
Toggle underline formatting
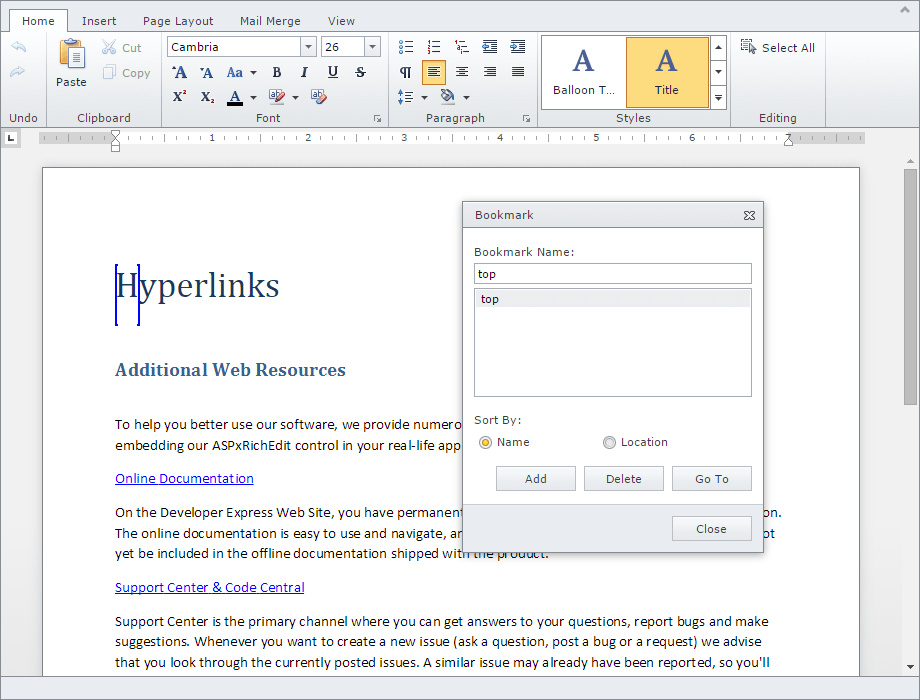pyautogui.click(x=333, y=72)
